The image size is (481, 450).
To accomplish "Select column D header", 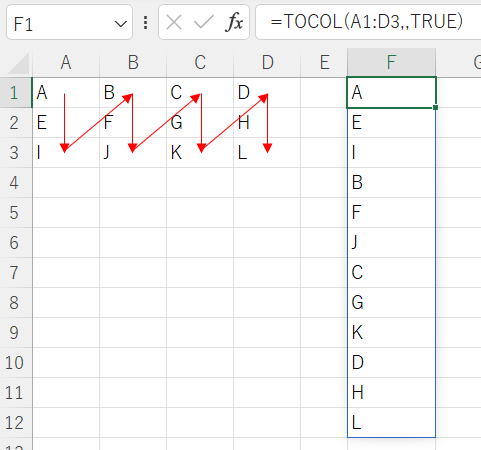I will coord(267,62).
